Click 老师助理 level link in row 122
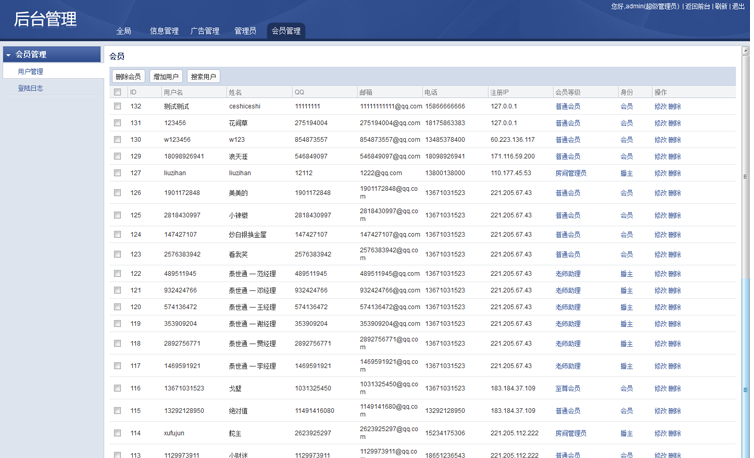This screenshot has height=458, width=754. (x=568, y=274)
